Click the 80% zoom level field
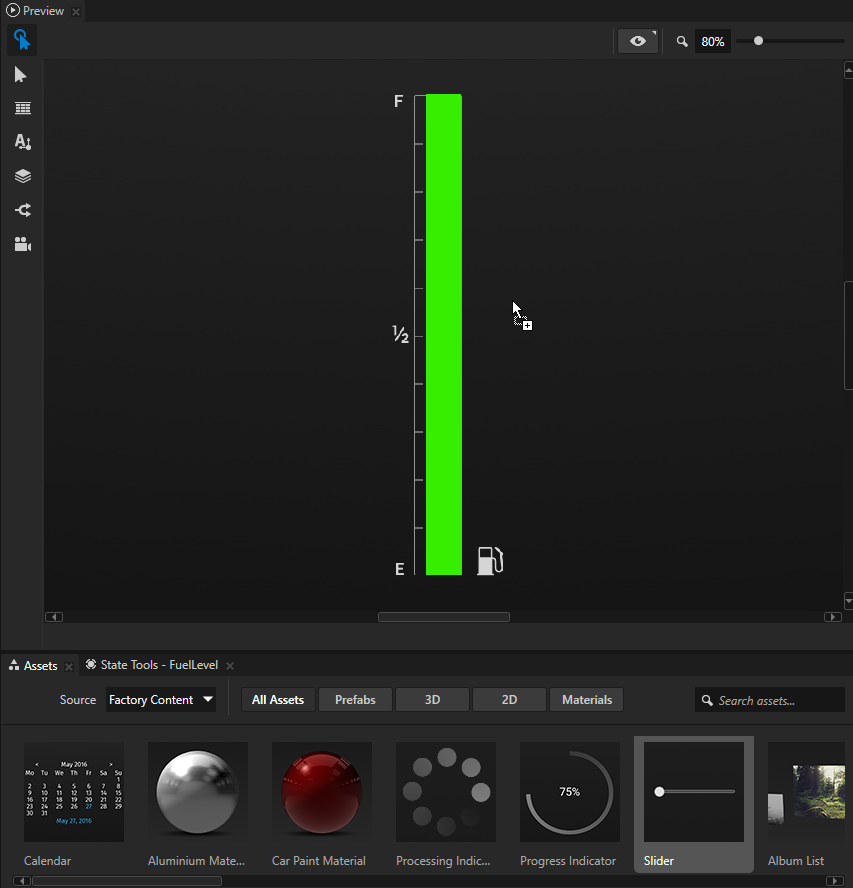853x888 pixels. coord(713,42)
